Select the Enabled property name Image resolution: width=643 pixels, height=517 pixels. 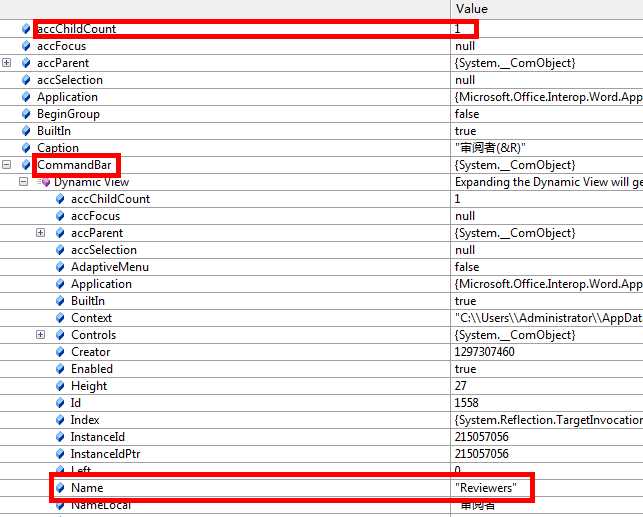click(92, 369)
